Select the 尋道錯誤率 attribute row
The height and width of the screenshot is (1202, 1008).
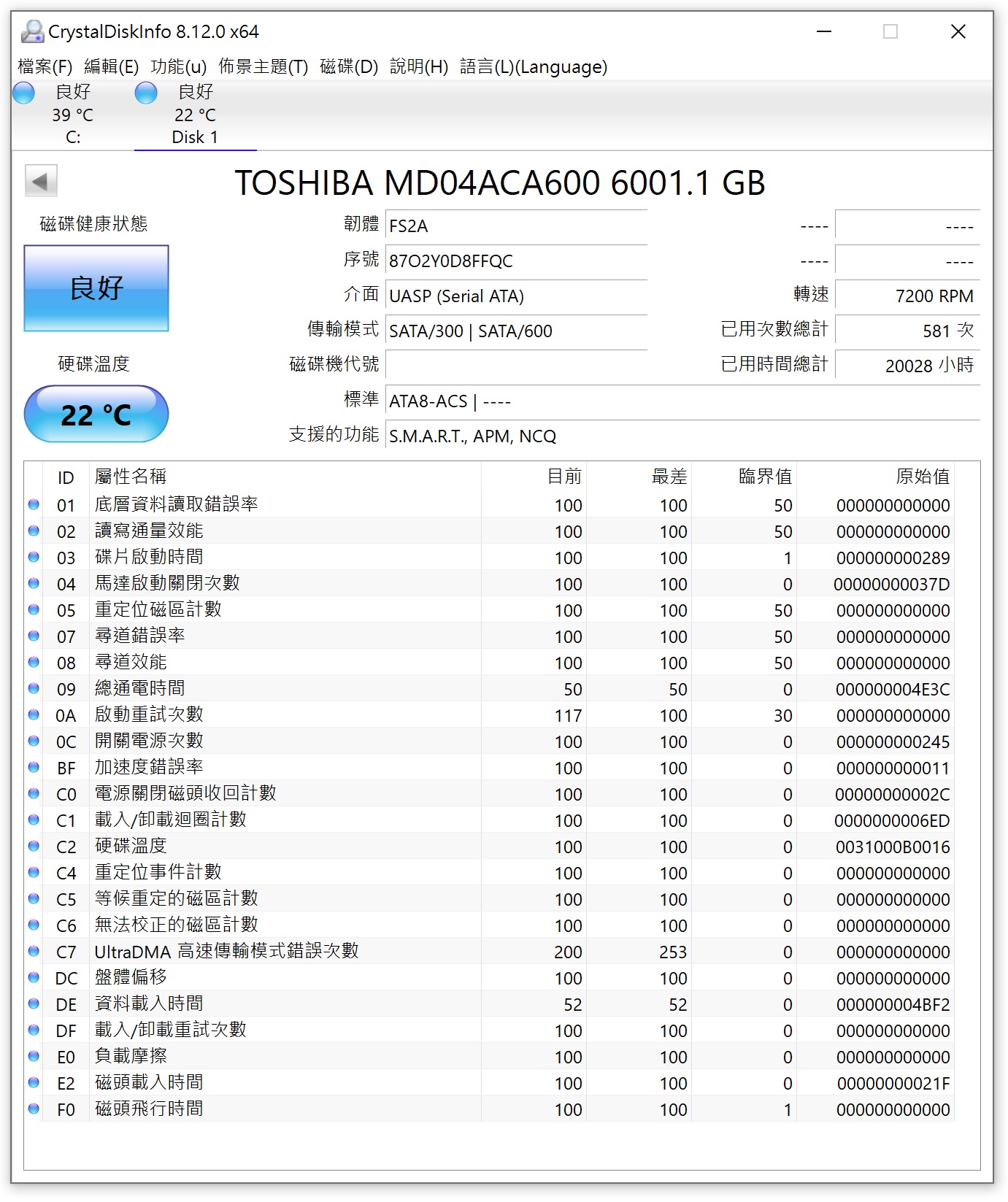[x=490, y=636]
